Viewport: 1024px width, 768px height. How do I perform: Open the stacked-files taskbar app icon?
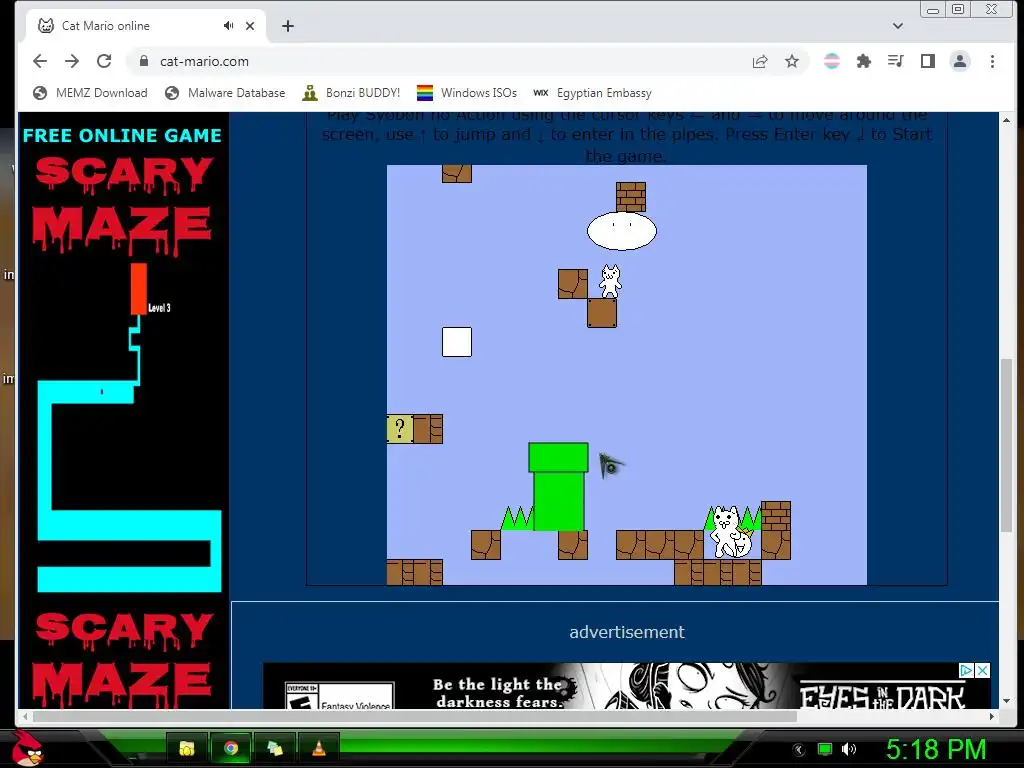pyautogui.click(x=274, y=748)
